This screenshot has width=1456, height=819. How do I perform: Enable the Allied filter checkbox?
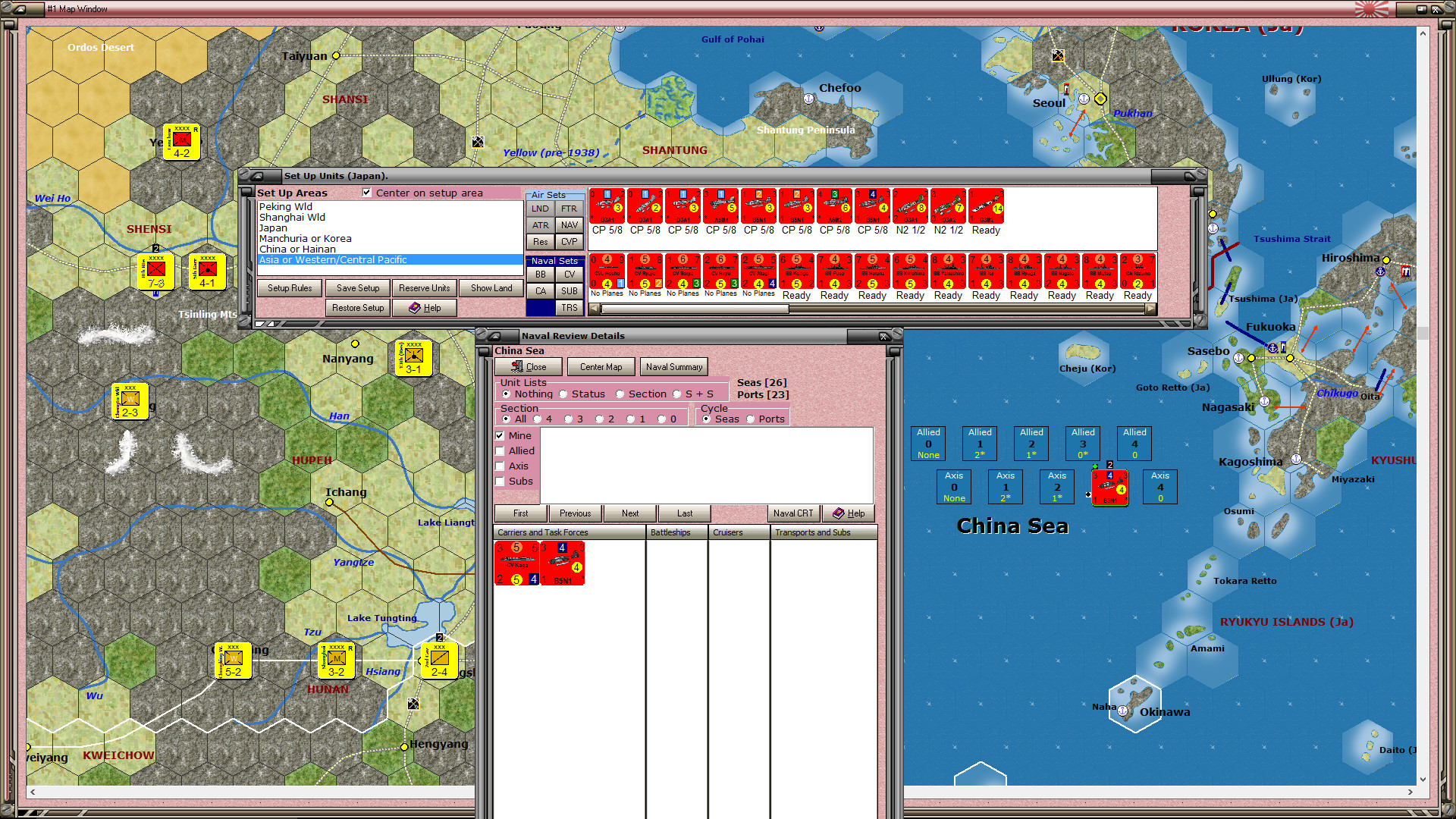point(500,451)
